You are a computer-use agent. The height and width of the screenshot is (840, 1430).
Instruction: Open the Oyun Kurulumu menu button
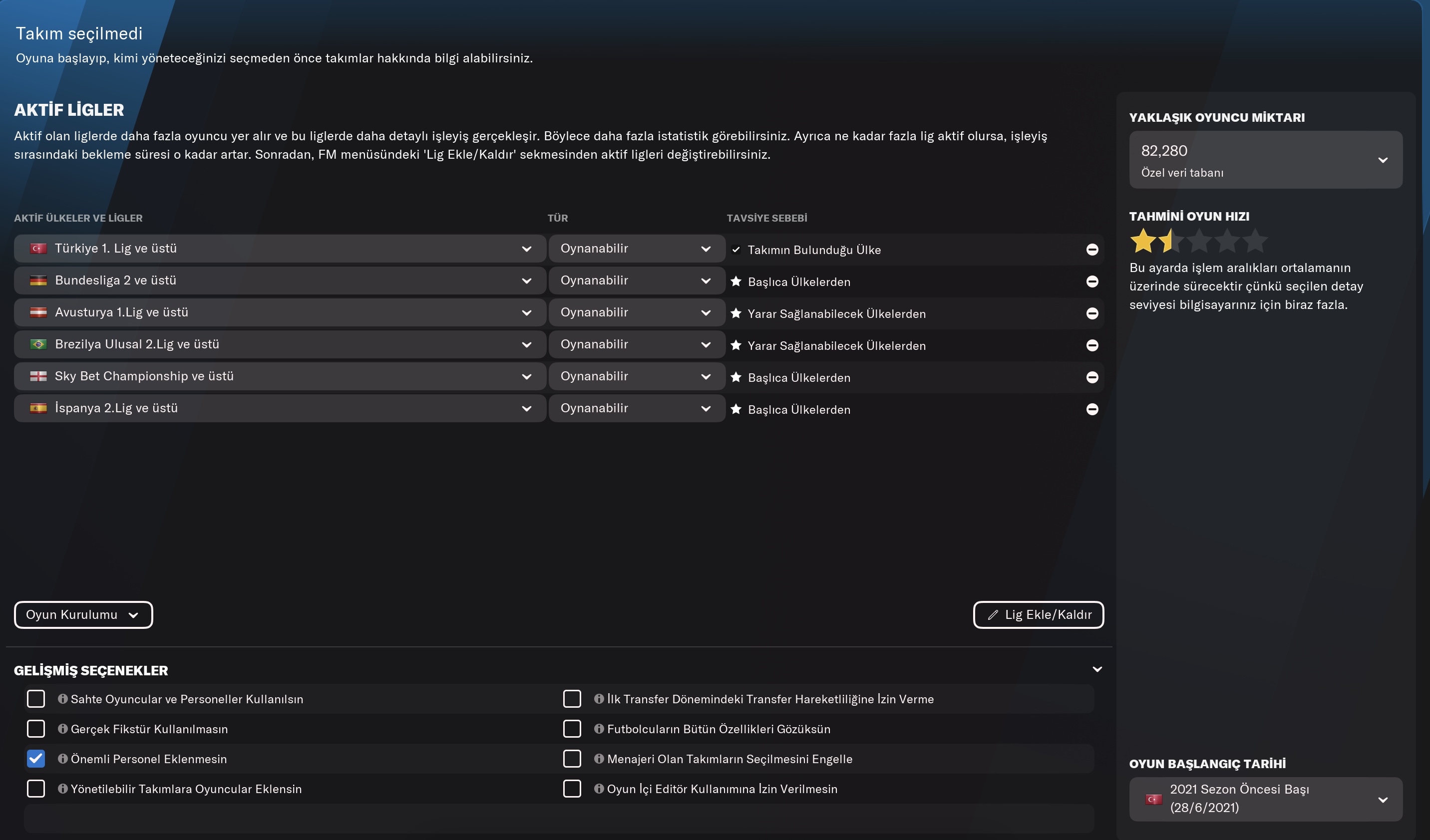[x=83, y=615]
